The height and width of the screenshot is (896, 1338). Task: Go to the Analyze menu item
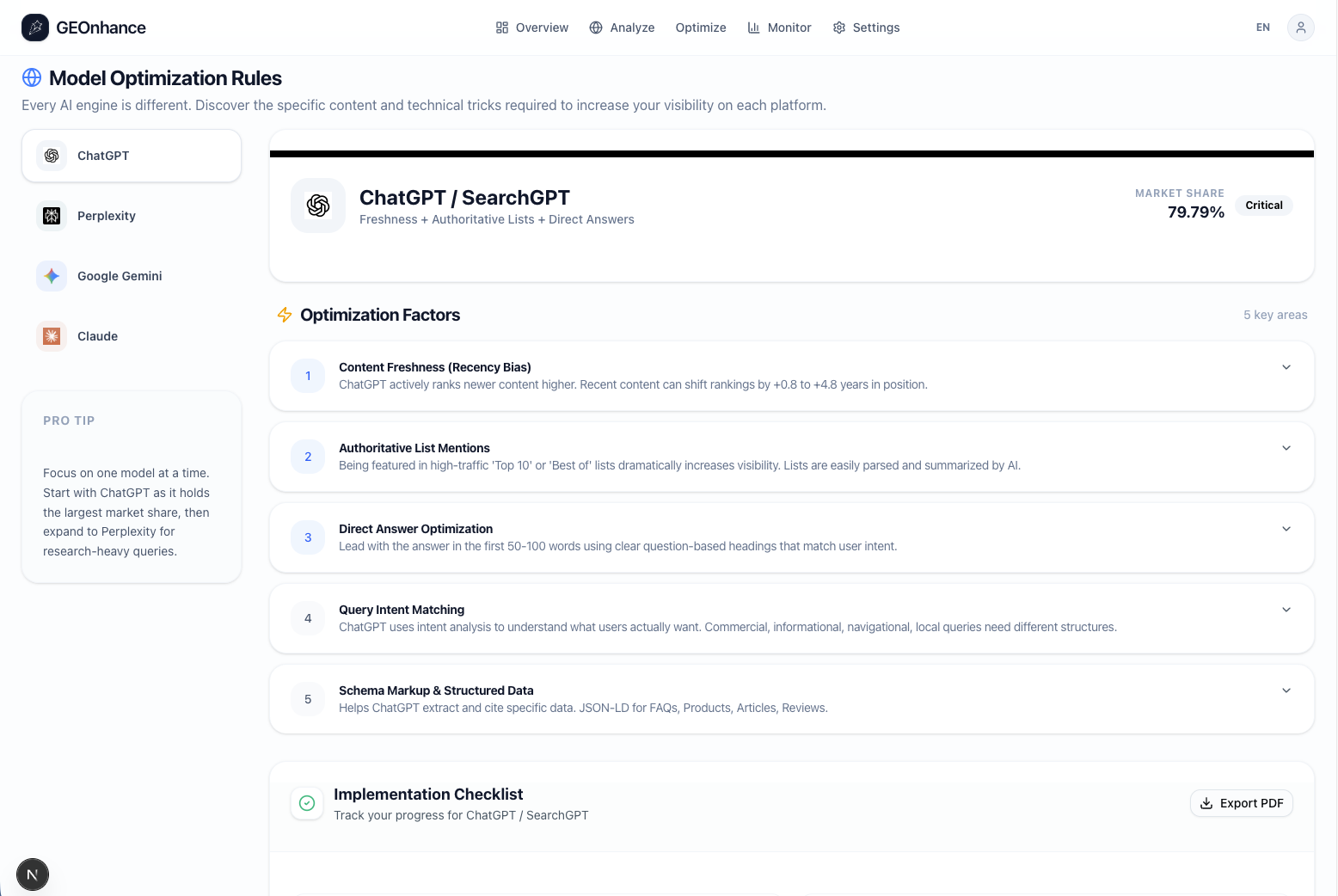coord(622,28)
